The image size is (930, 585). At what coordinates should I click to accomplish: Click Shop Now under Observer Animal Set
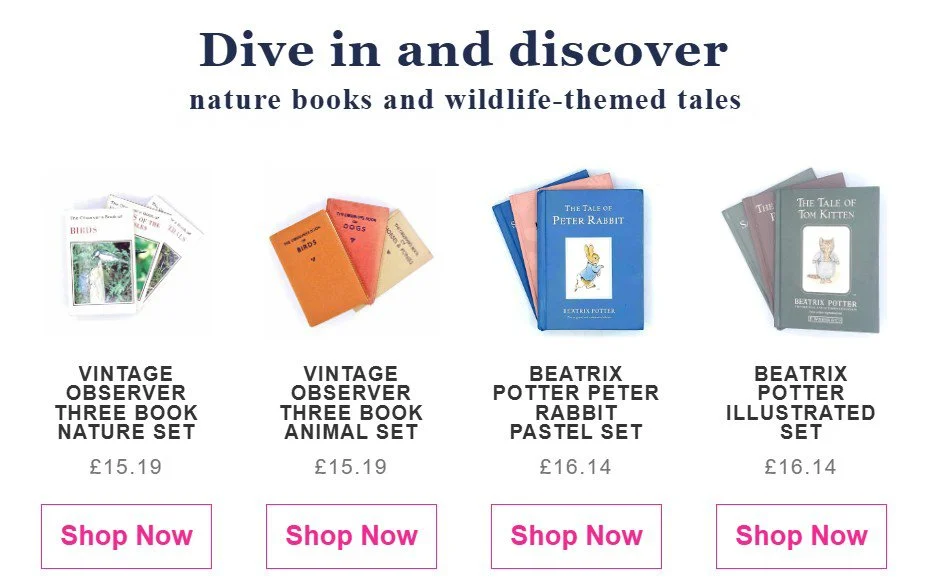[x=351, y=536]
